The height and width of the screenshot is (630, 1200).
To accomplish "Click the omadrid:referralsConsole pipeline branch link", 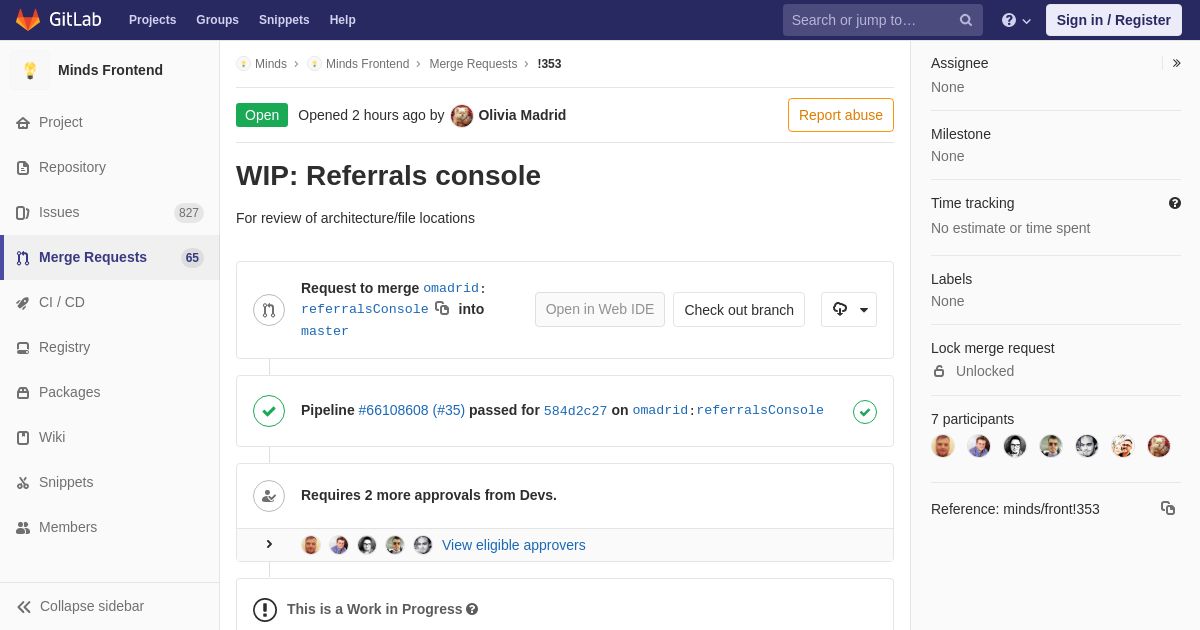I will (728, 411).
